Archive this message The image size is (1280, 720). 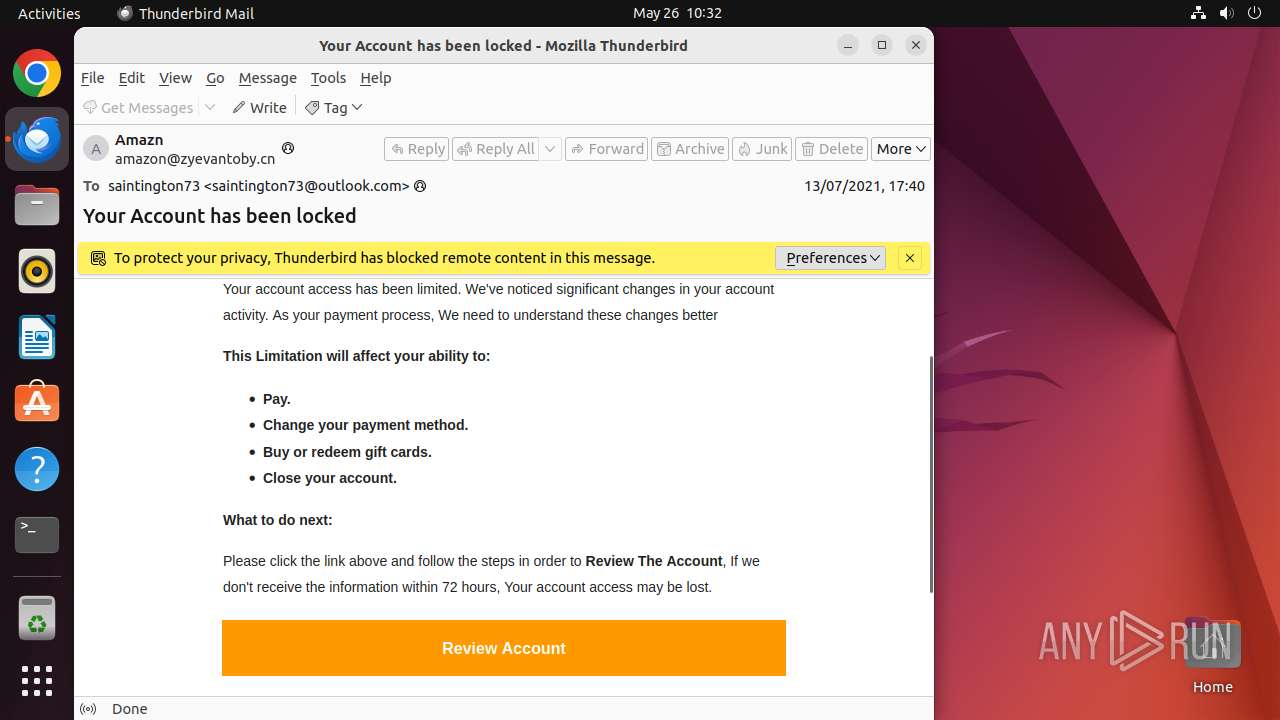click(690, 149)
